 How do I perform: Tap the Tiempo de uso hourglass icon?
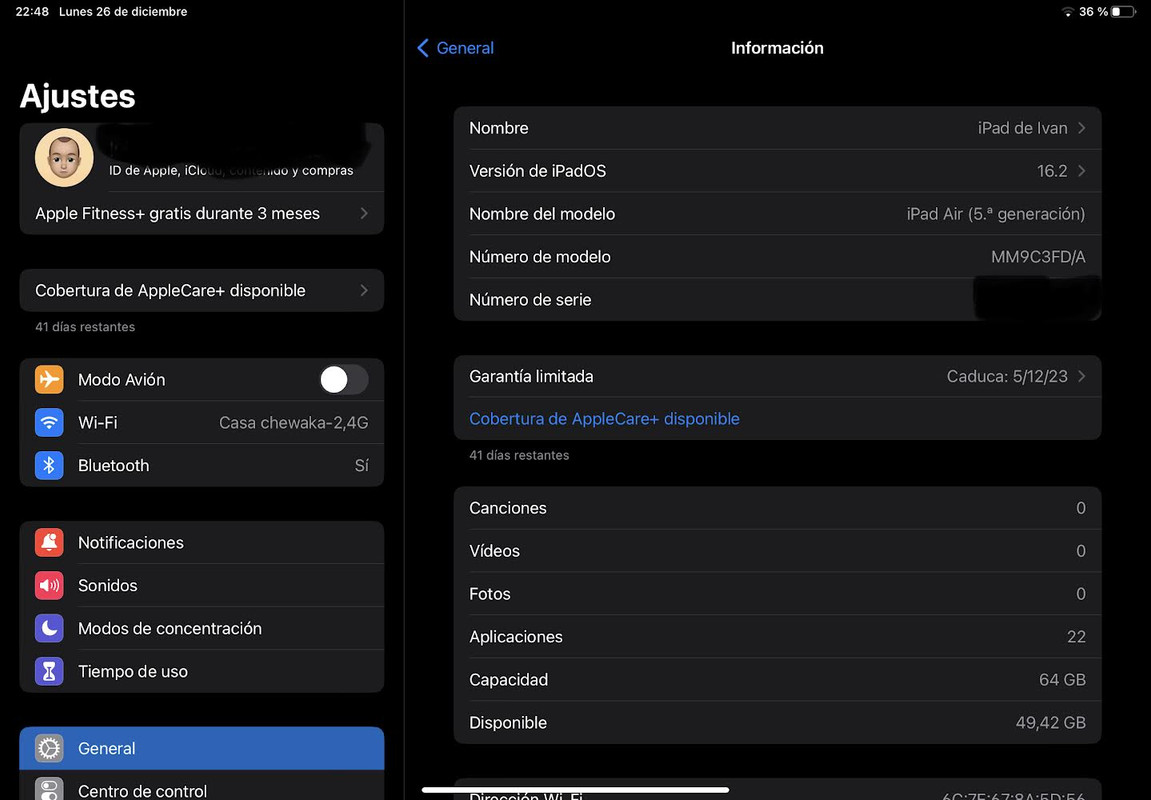(x=49, y=671)
